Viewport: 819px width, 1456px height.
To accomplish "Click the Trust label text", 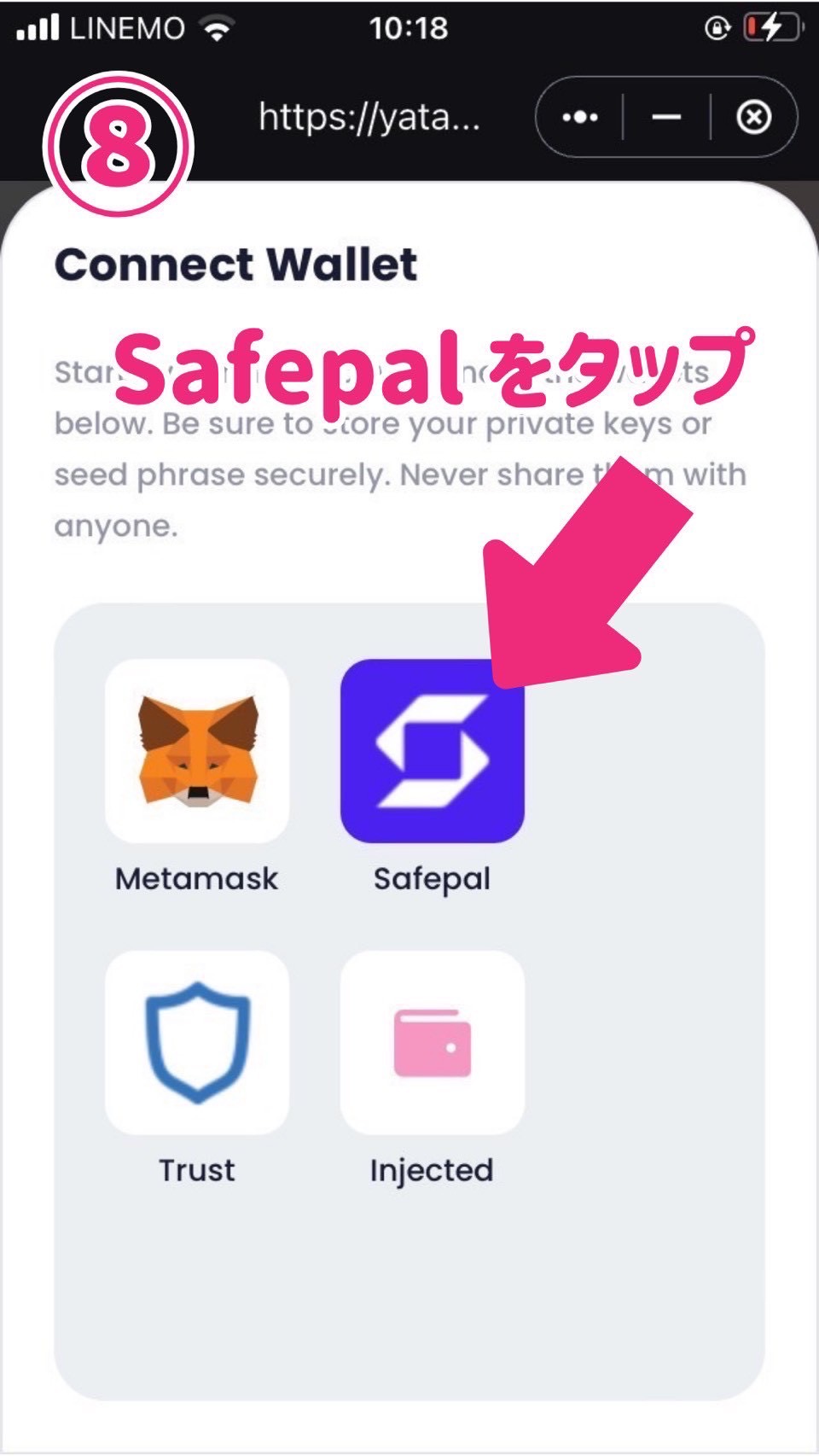I will click(x=197, y=1170).
